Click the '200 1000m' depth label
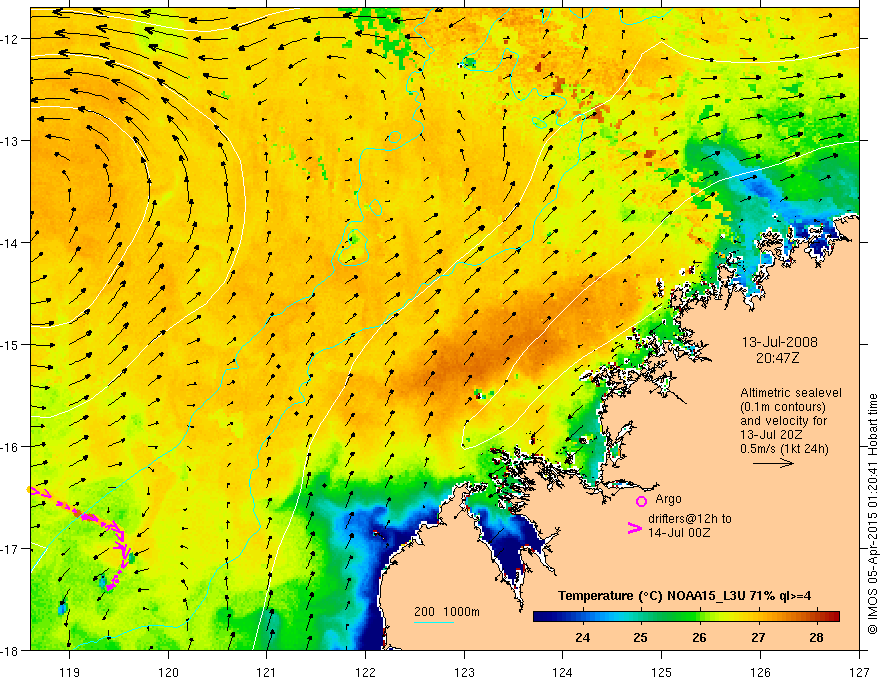 click(x=447, y=612)
